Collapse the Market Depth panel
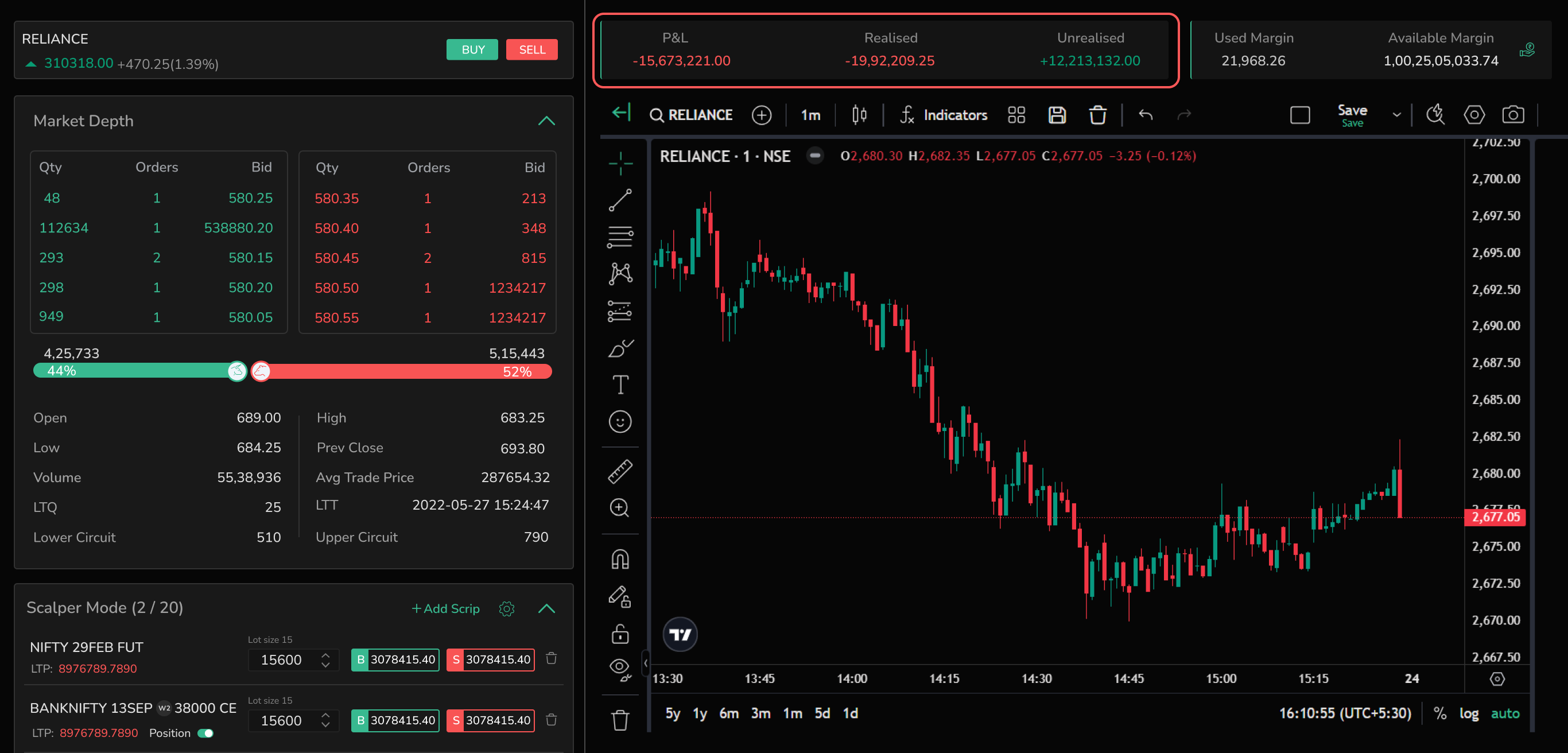Image resolution: width=1568 pixels, height=753 pixels. point(546,121)
